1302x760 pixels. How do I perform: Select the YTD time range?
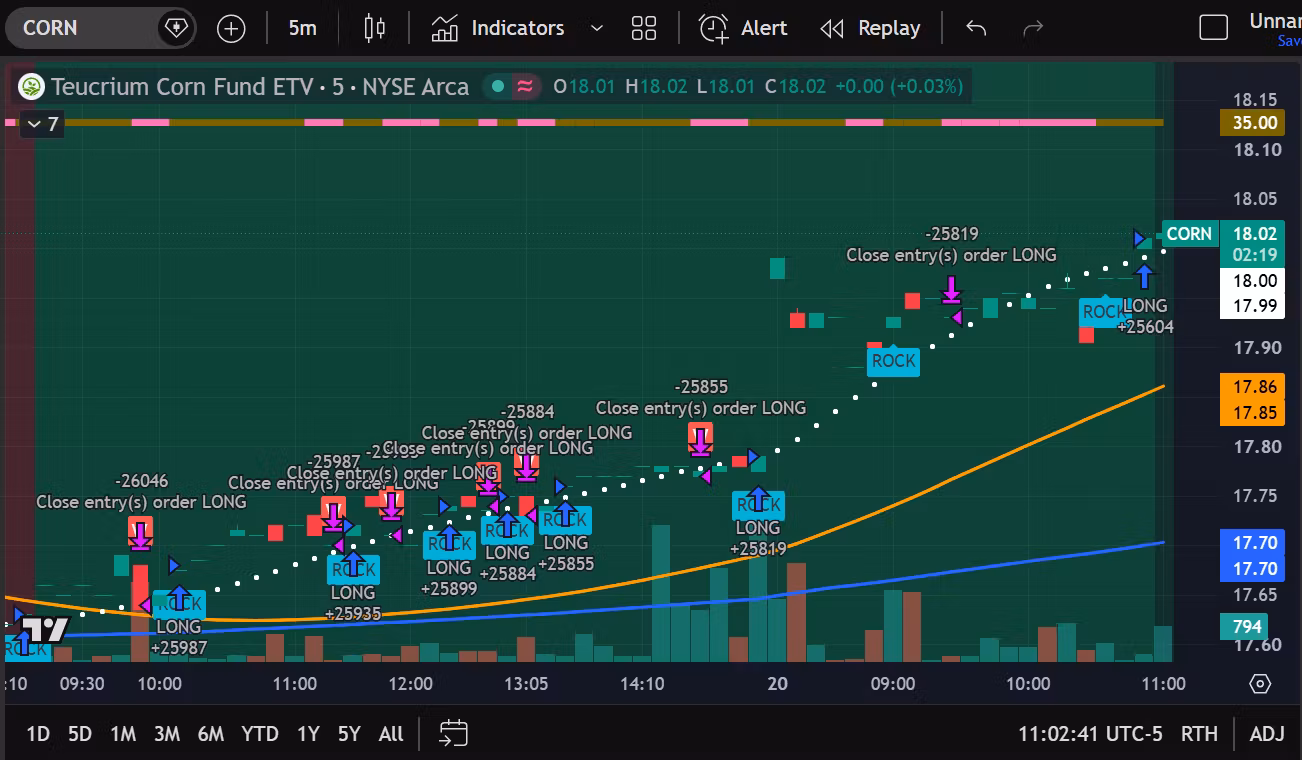(x=260, y=734)
